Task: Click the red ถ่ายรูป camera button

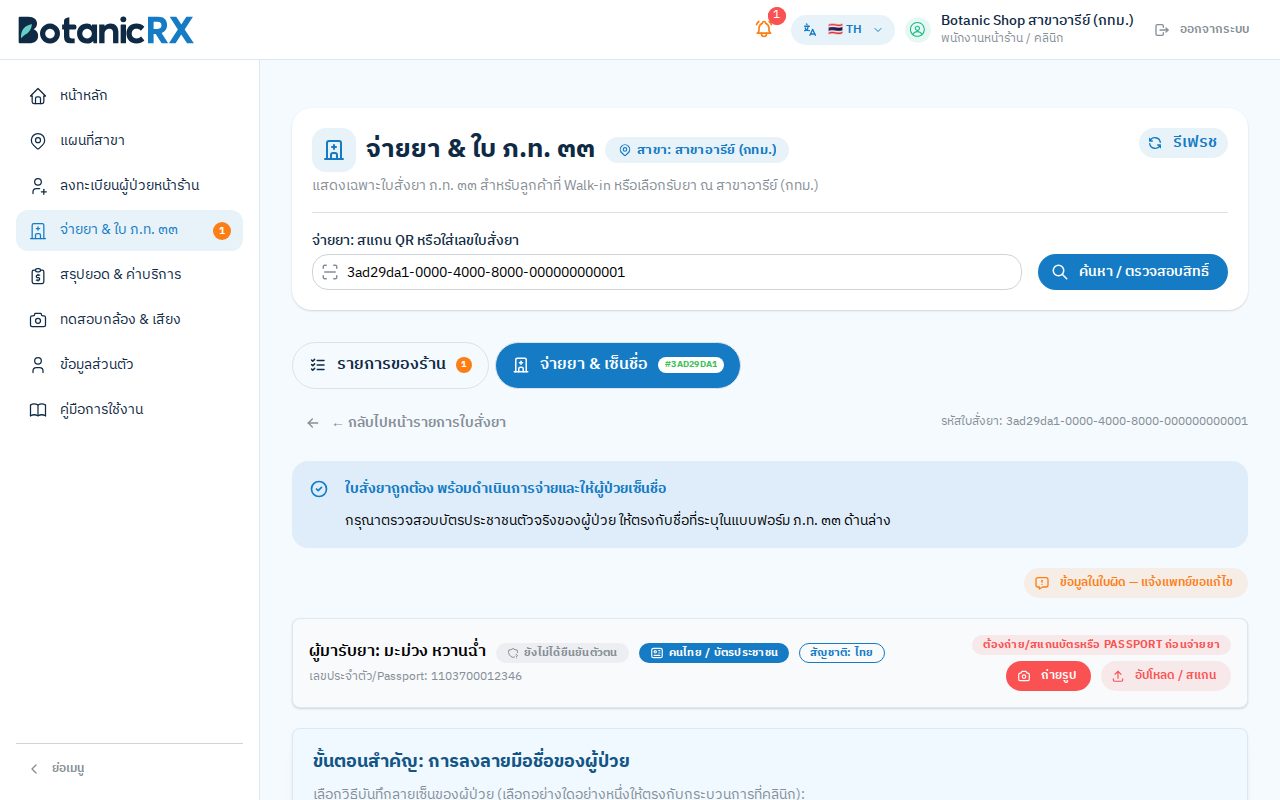Action: 1048,676
